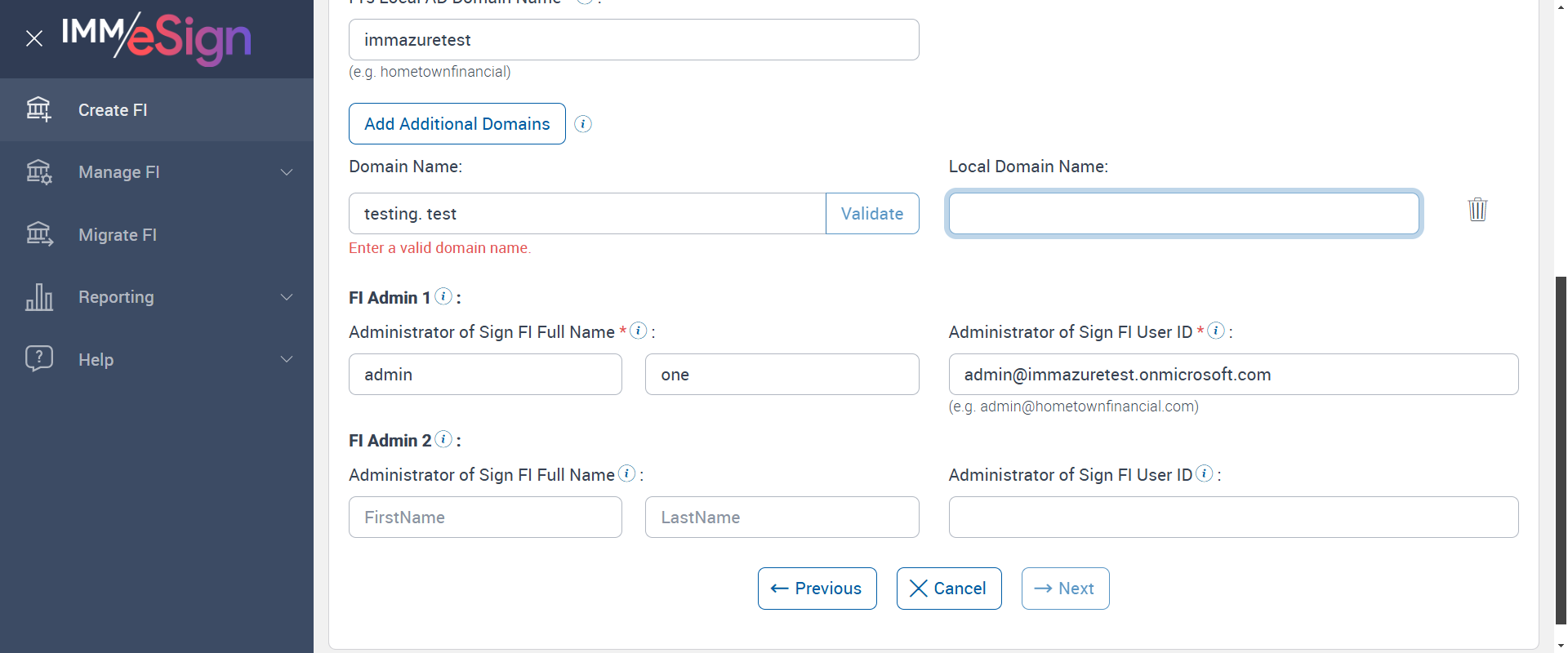Click the Add Additional Domains button
Image resolution: width=1568 pixels, height=653 pixels.
(457, 124)
